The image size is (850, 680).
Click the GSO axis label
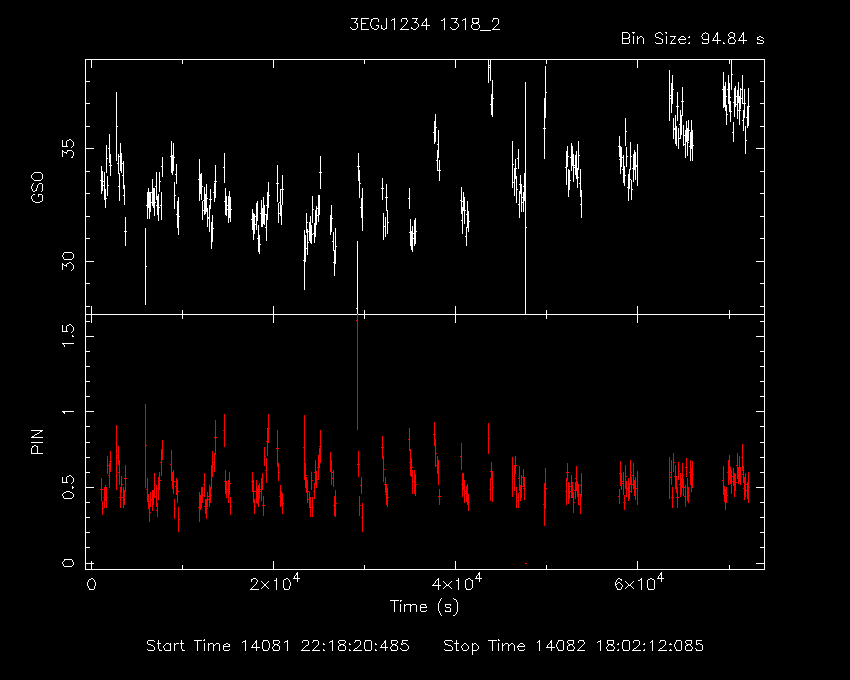point(37,188)
